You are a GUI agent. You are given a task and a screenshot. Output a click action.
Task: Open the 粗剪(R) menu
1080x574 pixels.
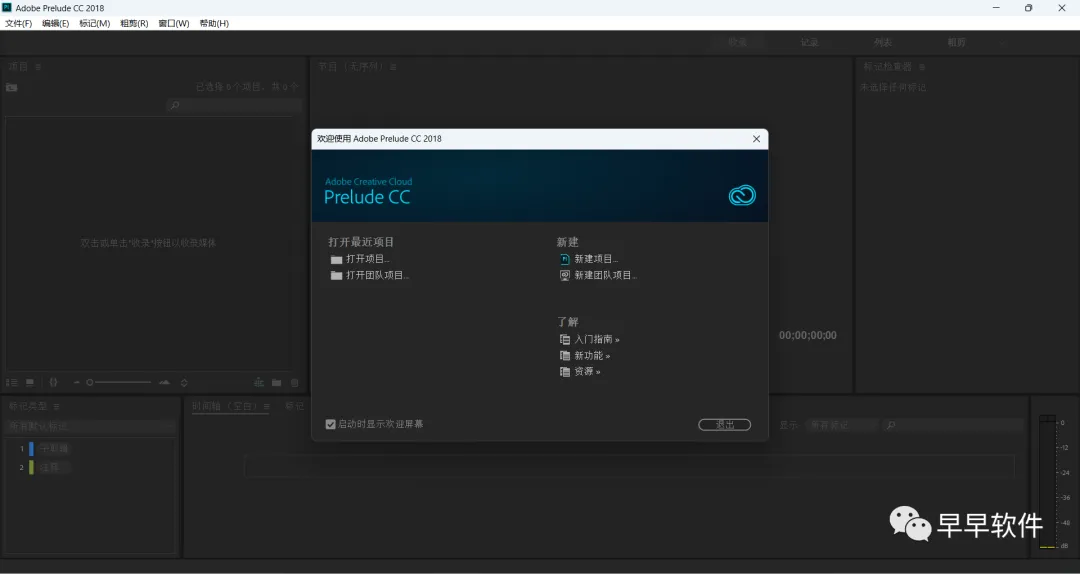[x=134, y=23]
